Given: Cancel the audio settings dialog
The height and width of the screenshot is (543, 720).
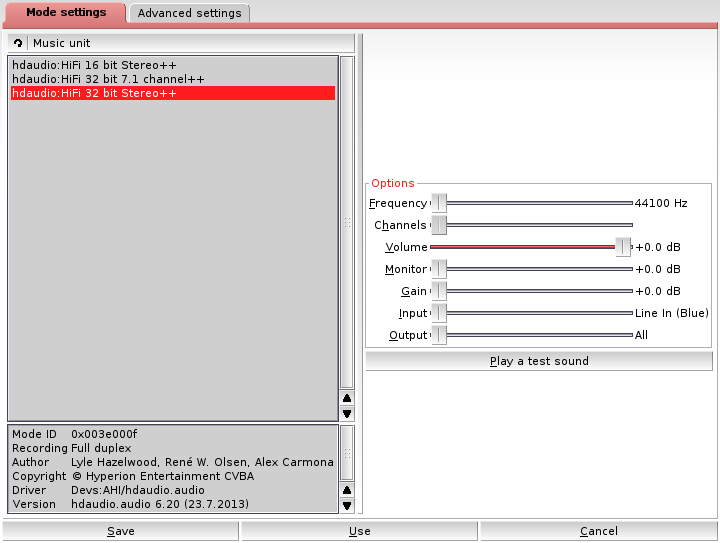Looking at the screenshot, I should (598, 531).
